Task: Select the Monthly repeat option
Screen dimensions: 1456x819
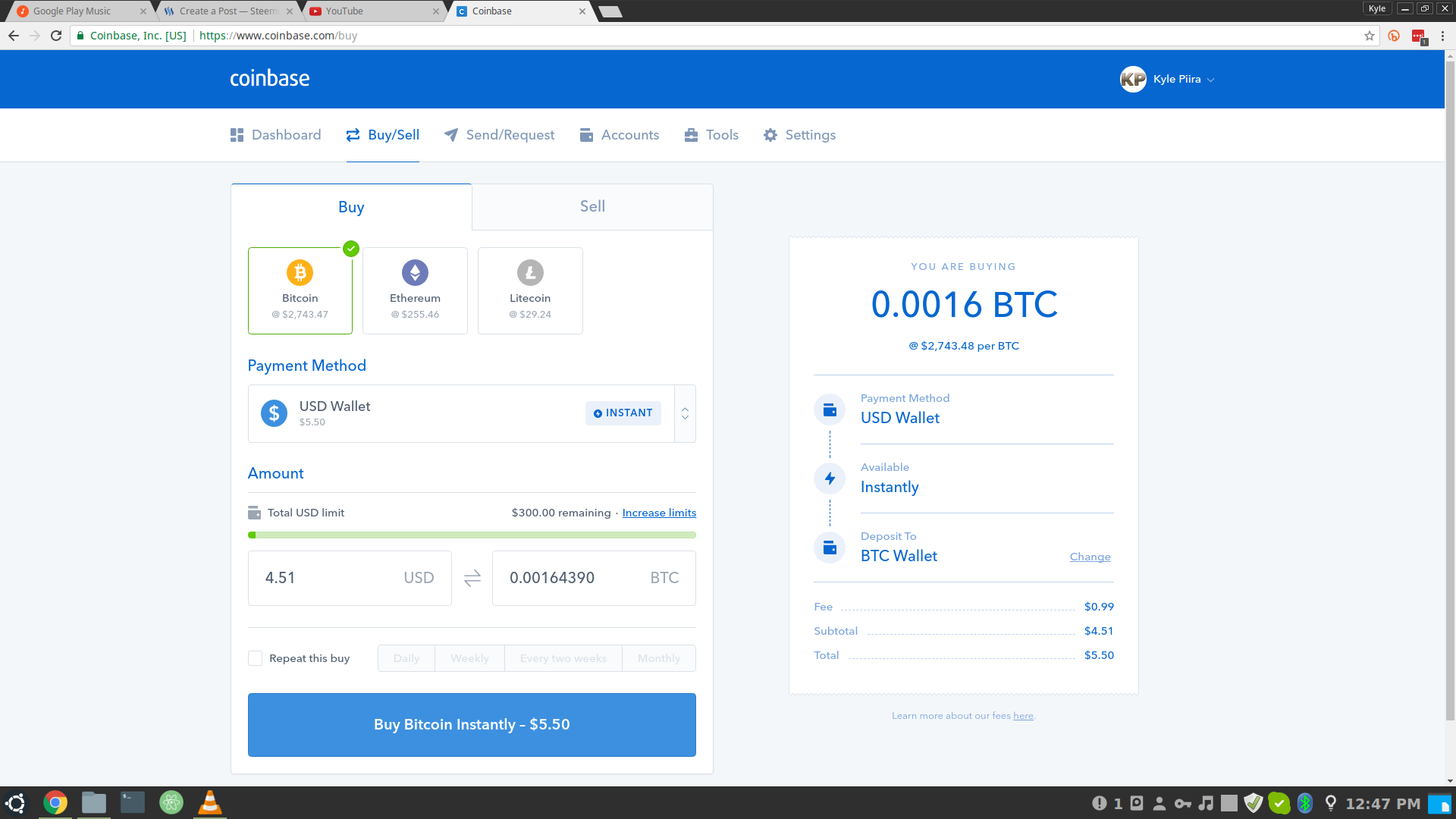Action: pos(656,658)
